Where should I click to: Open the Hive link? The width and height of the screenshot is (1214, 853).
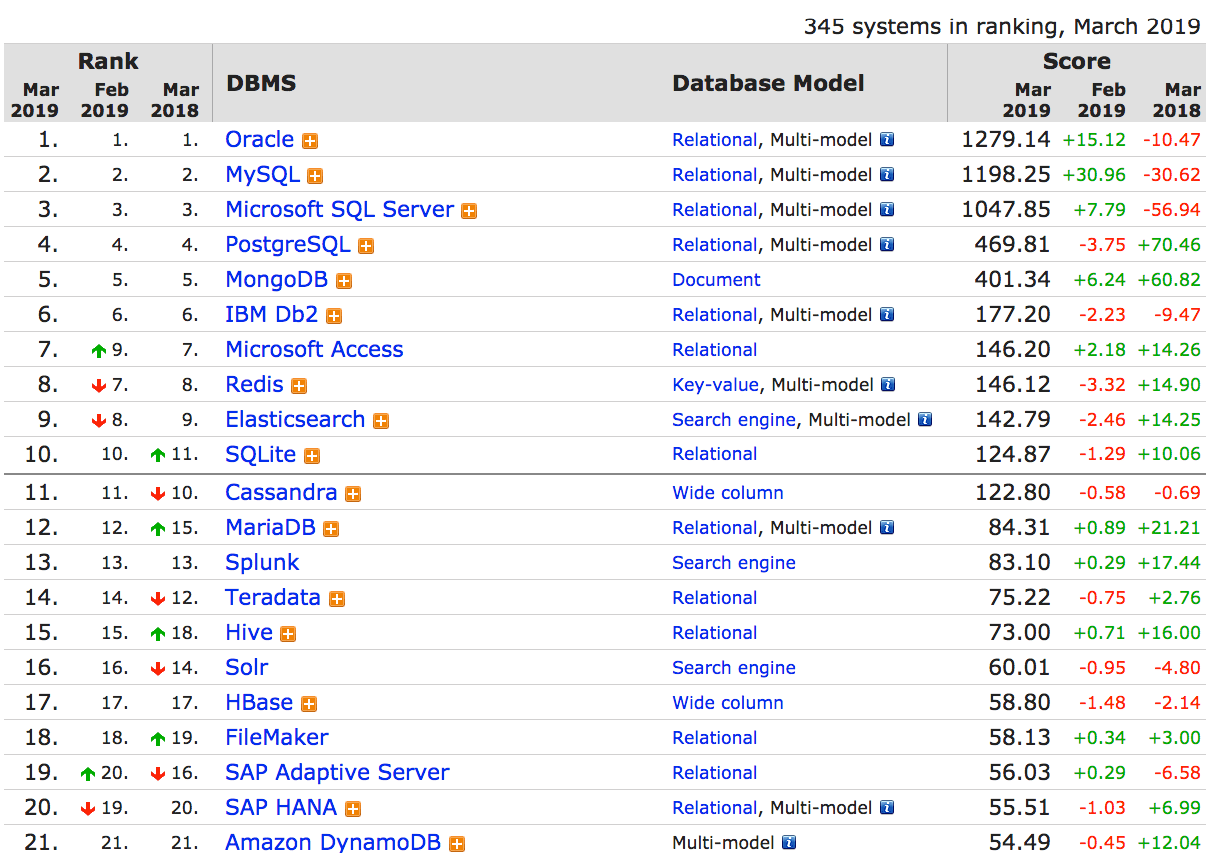(x=249, y=632)
